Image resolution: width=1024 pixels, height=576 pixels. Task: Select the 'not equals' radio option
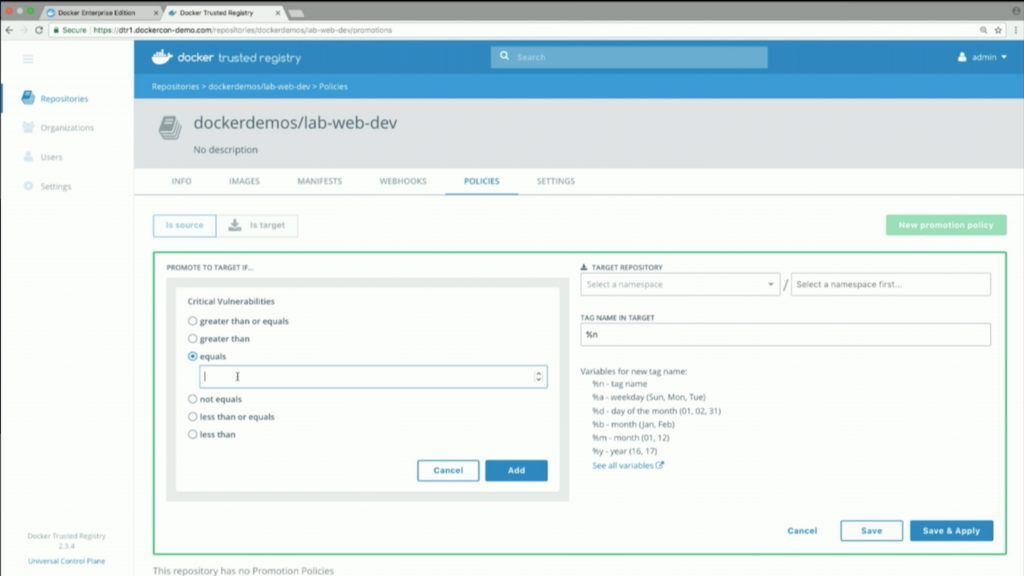pos(193,398)
